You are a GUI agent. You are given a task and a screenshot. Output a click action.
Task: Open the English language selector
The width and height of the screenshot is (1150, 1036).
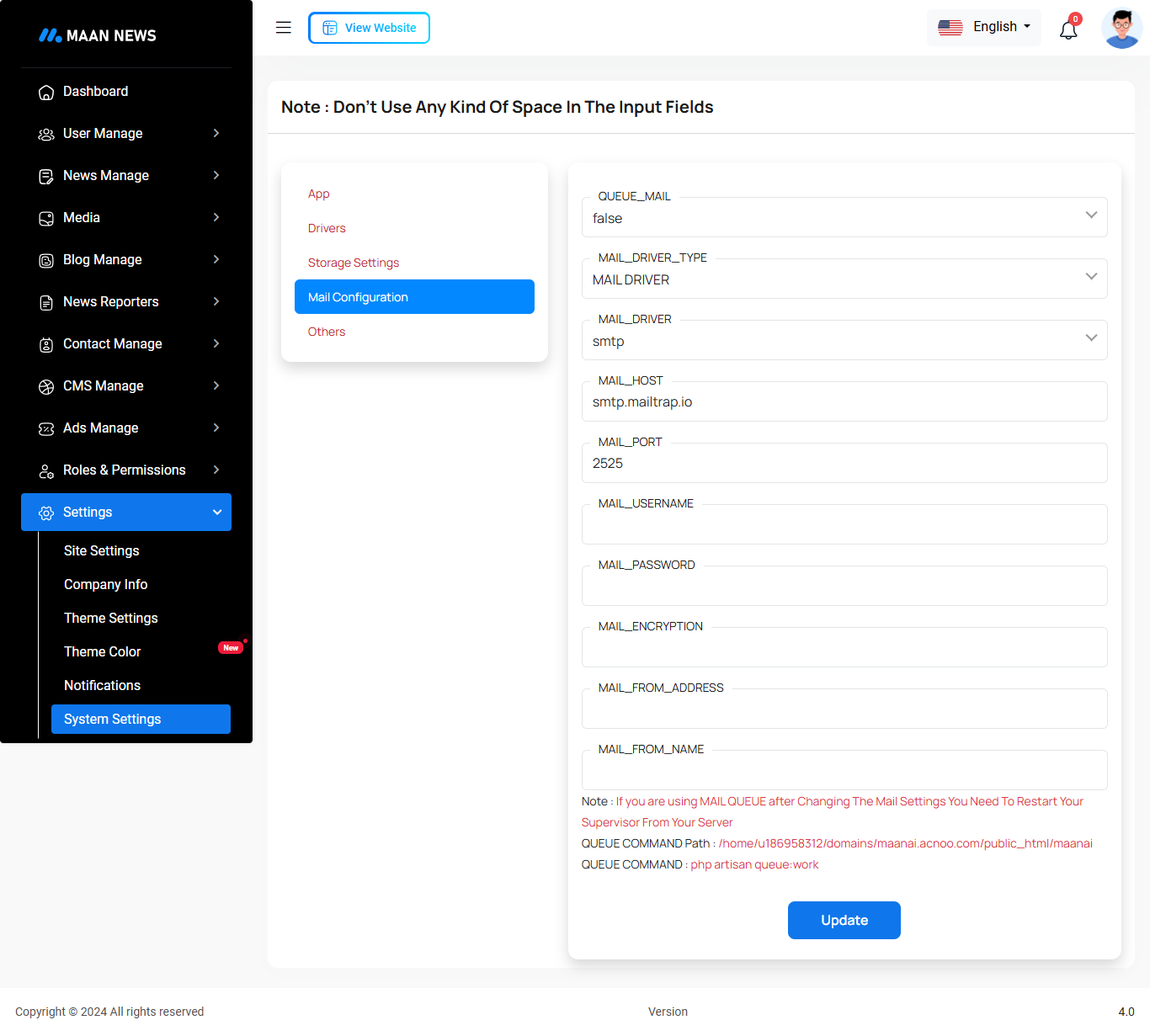983,27
